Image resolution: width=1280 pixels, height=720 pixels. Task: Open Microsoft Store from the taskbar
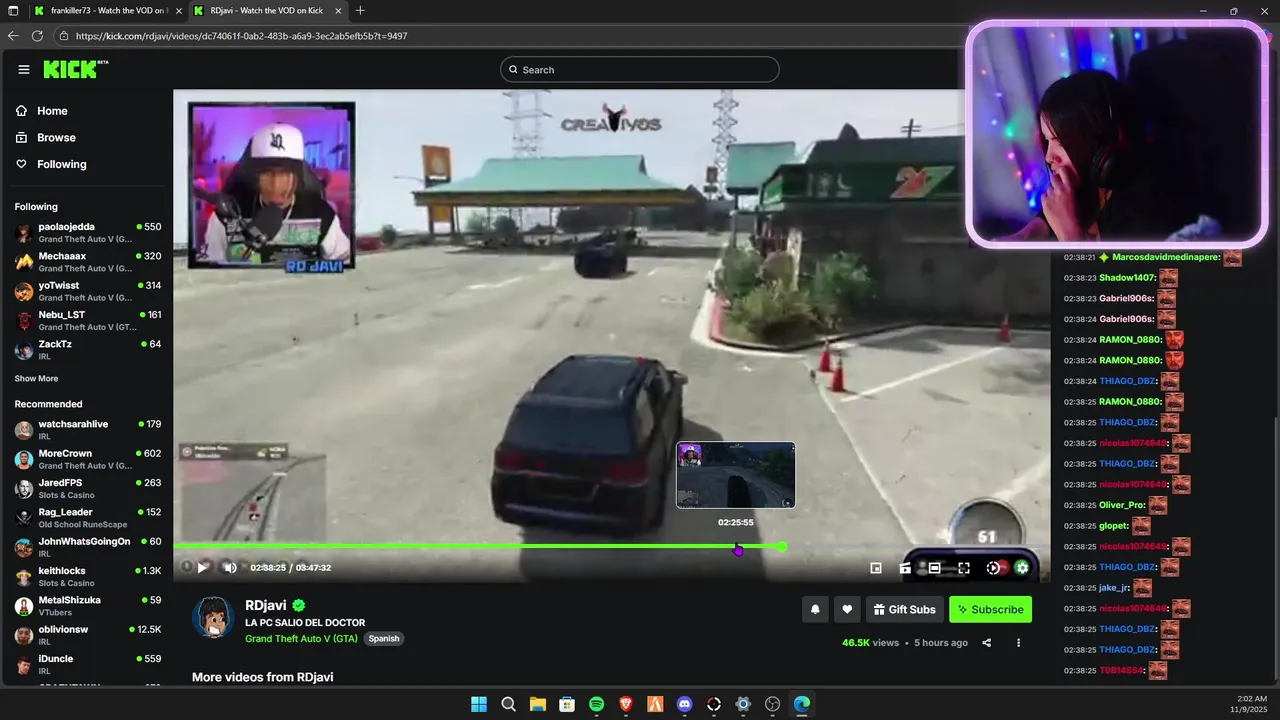coord(567,704)
